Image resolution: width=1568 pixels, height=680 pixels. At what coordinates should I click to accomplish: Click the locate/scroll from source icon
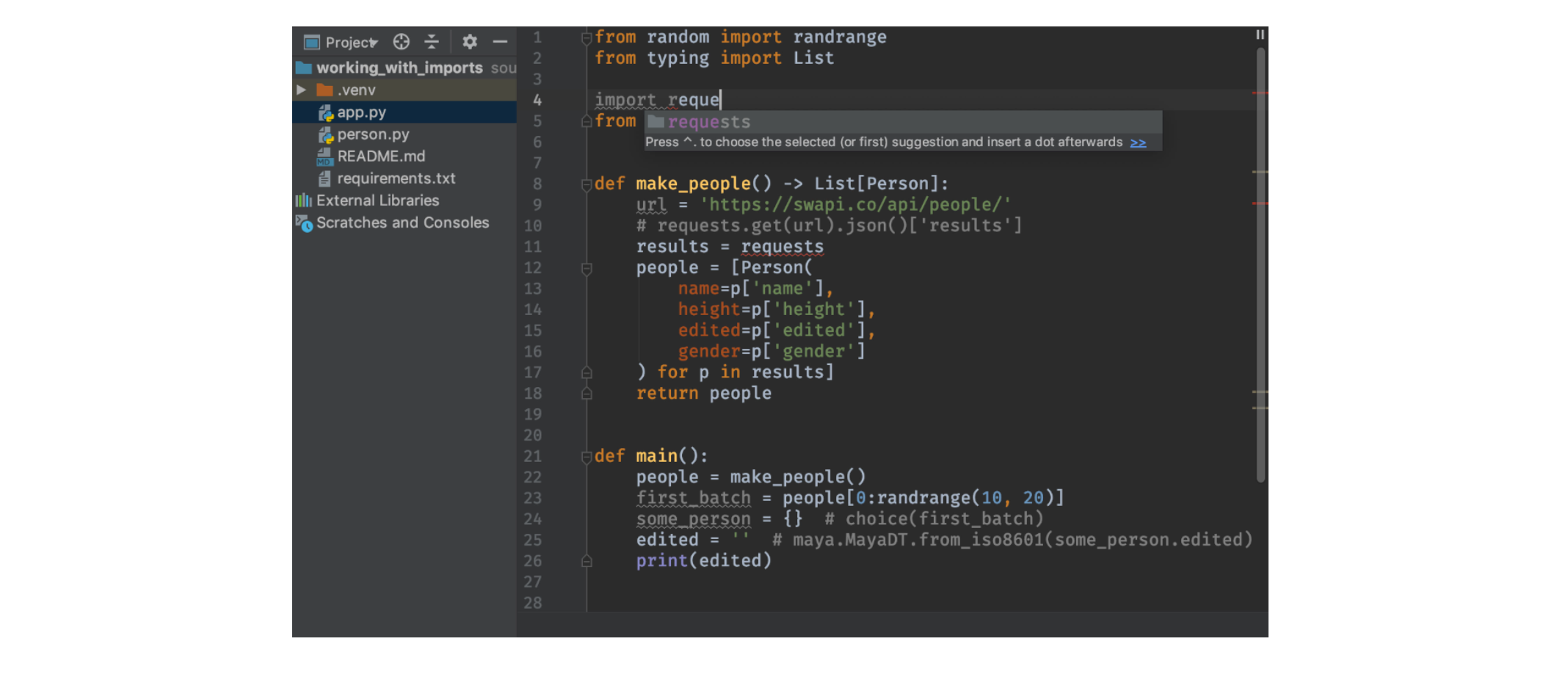click(x=401, y=42)
